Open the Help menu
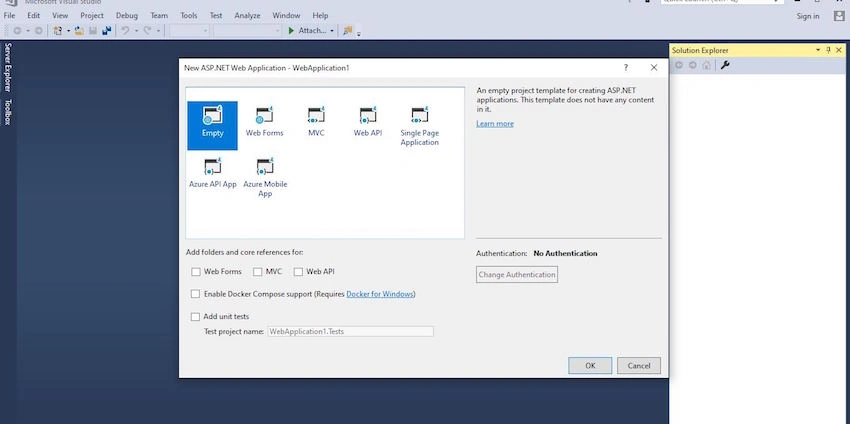 pos(320,16)
